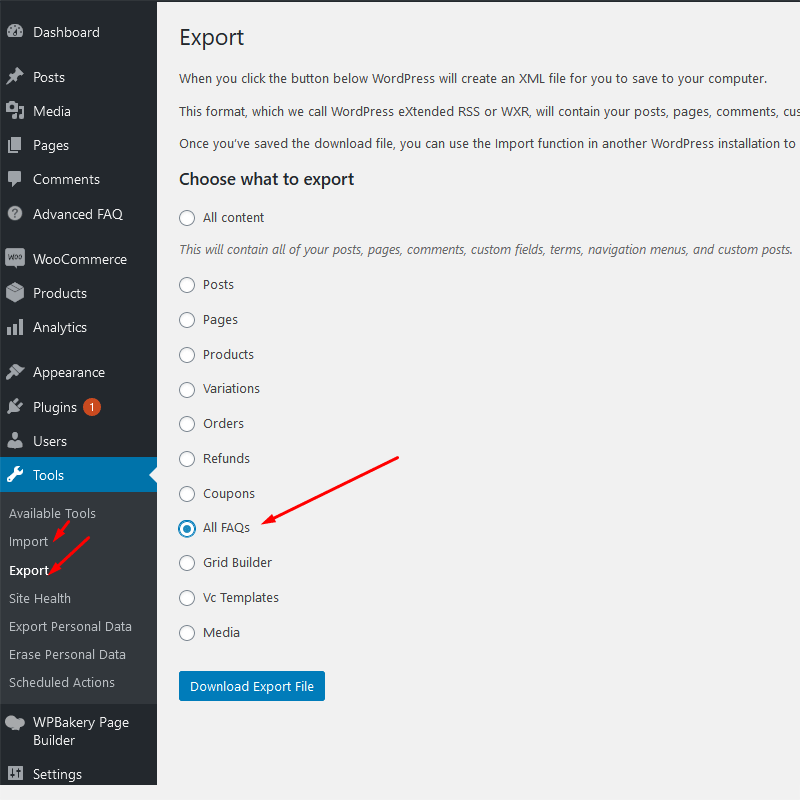The height and width of the screenshot is (800, 800).
Task: Open Site Health from Tools submenu
Action: pyautogui.click(x=39, y=598)
